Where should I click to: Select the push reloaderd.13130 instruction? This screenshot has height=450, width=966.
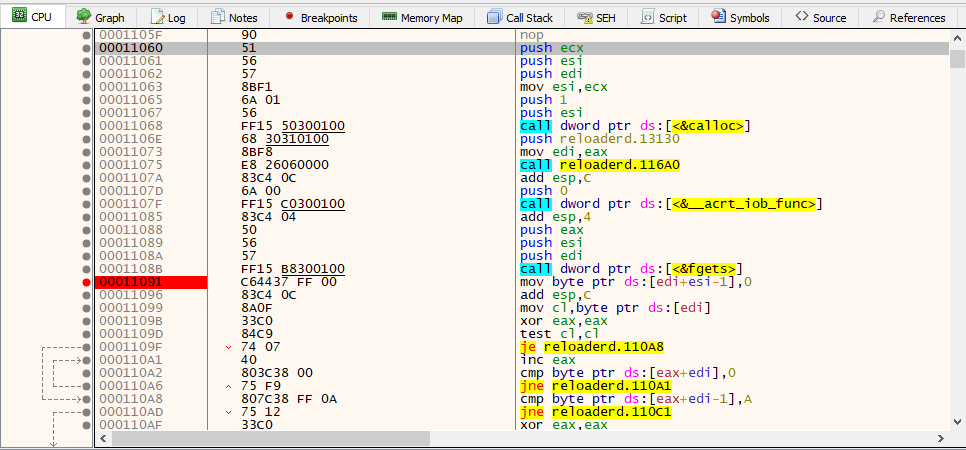click(599, 139)
